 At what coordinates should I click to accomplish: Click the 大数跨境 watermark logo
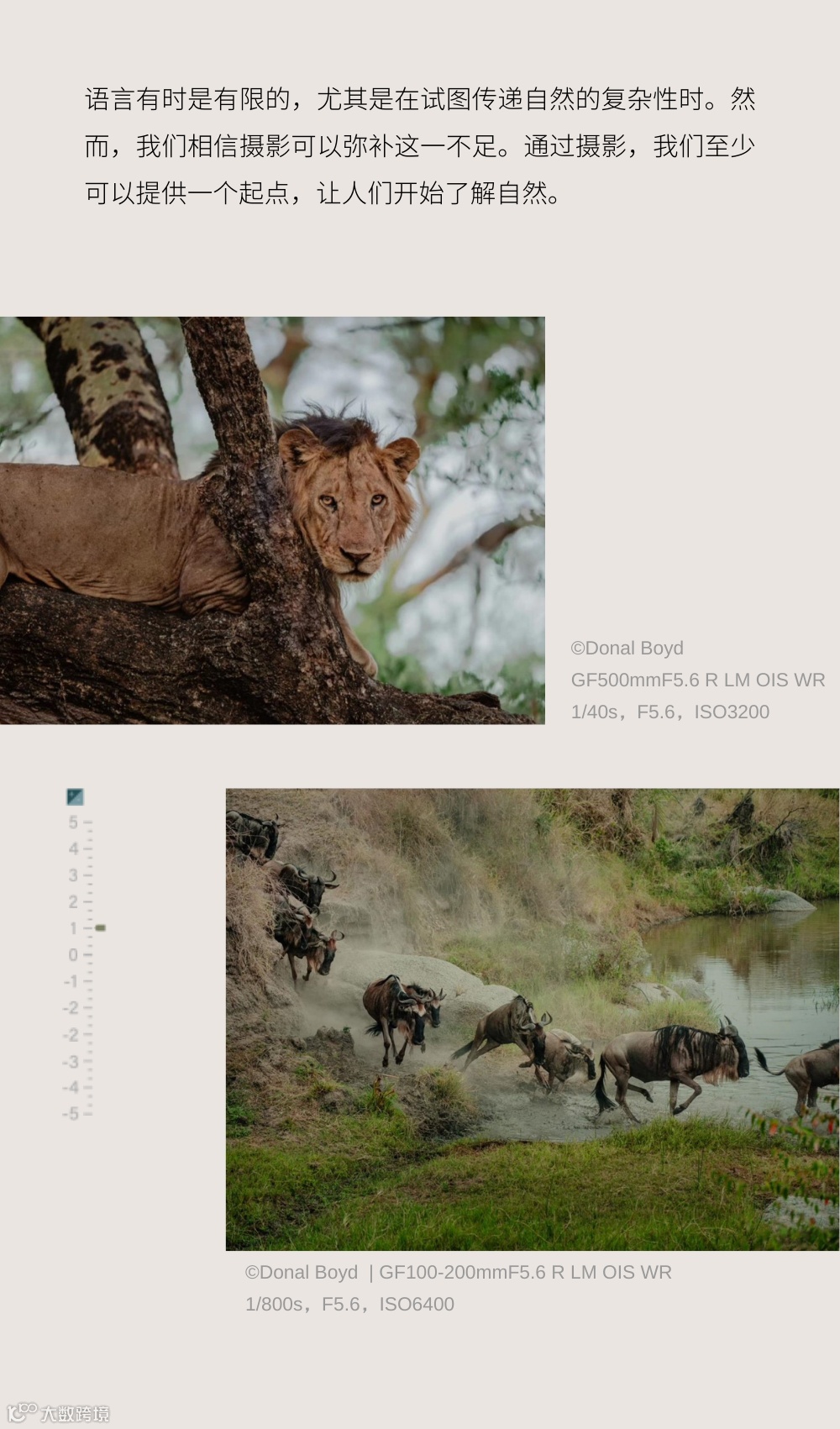(58, 1413)
